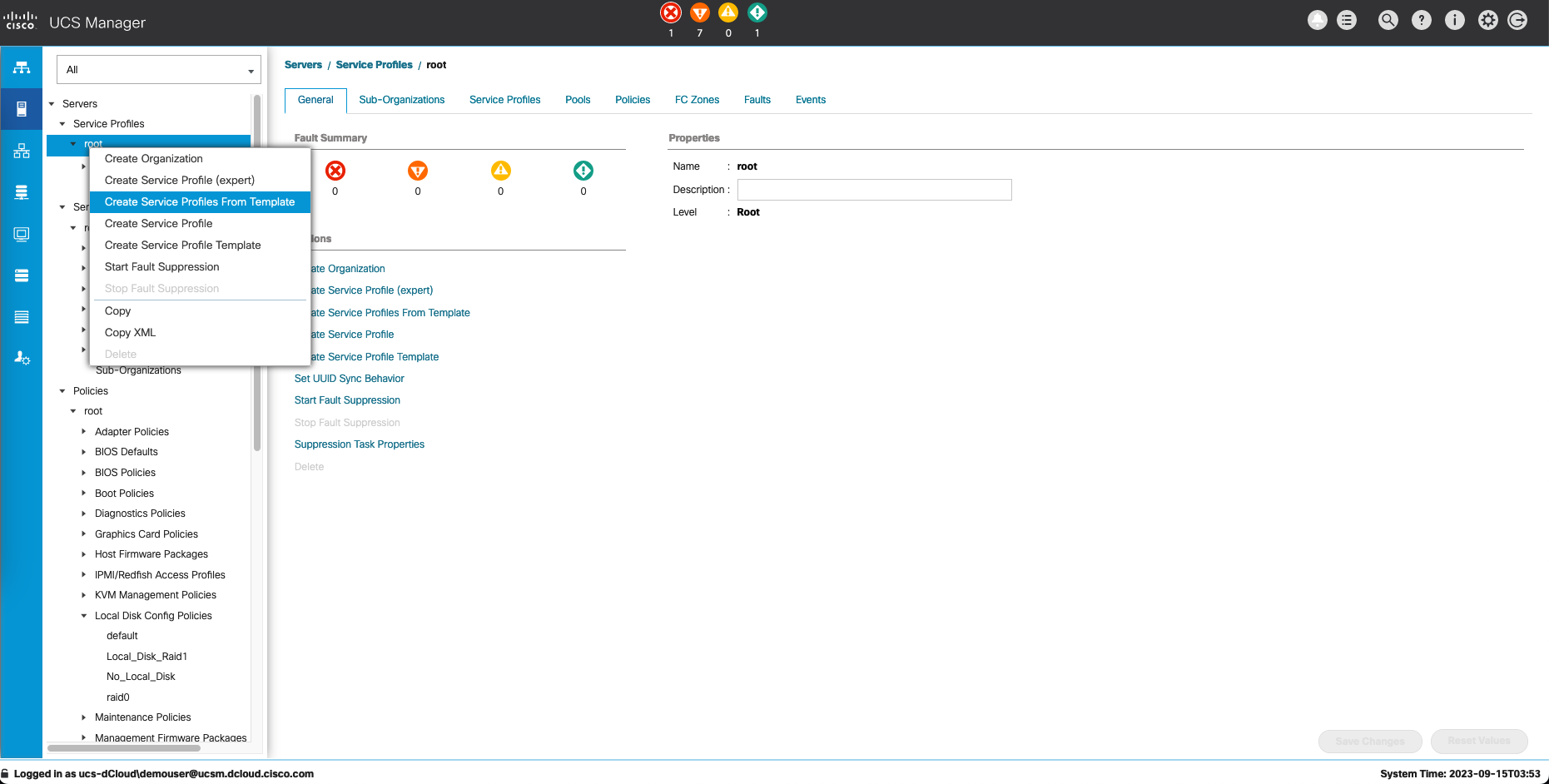Open the Admin user-gear sidebar icon

point(22,358)
